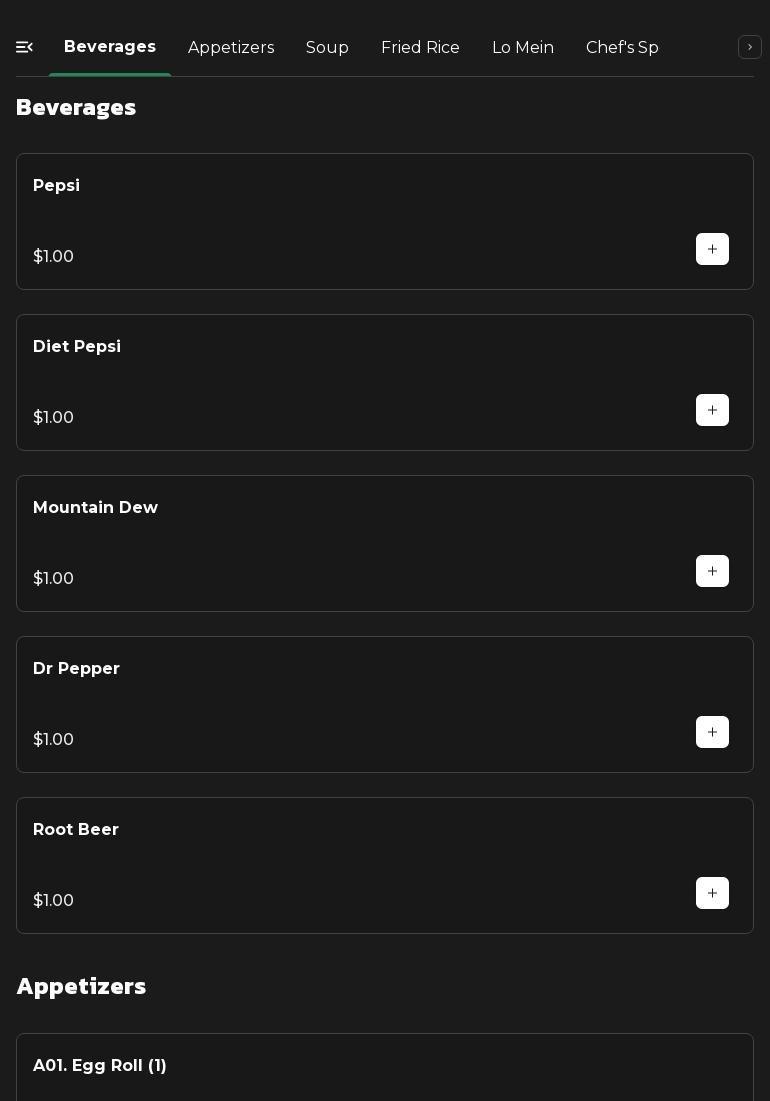770x1101 pixels.
Task: Add Pepsi to the order
Action: tap(712, 249)
